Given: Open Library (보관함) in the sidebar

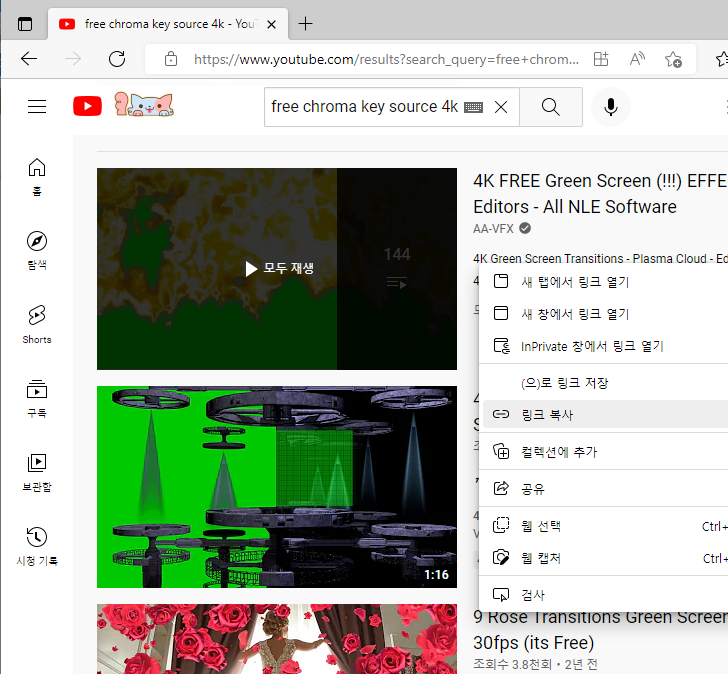Looking at the screenshot, I should [37, 473].
